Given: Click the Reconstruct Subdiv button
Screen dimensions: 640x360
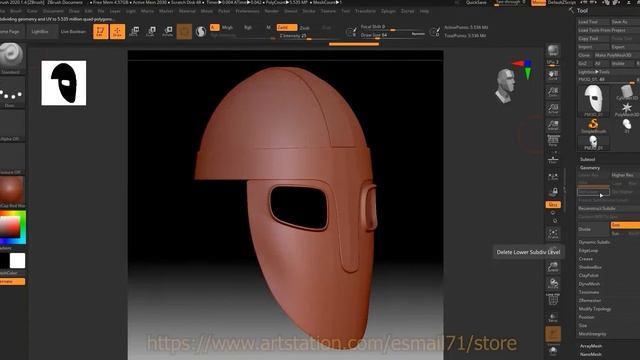Looking at the screenshot, I should [608, 209].
